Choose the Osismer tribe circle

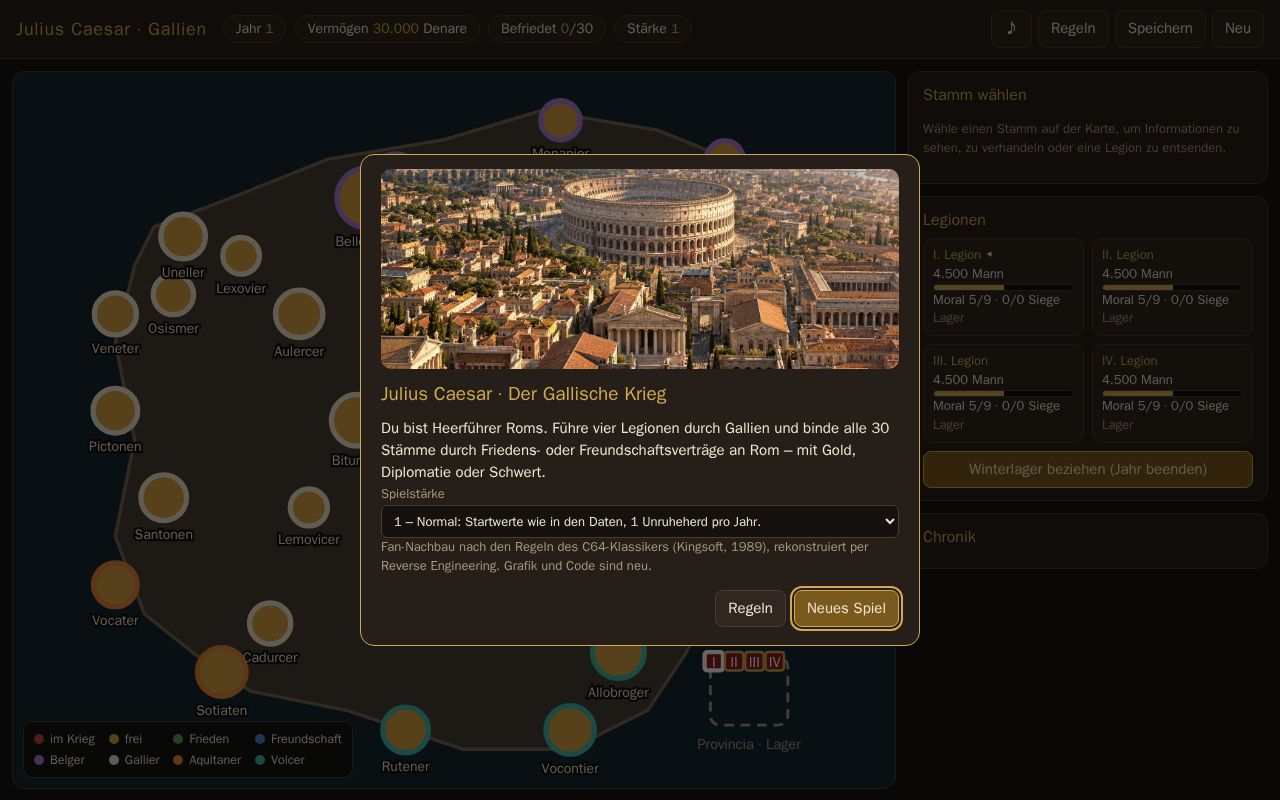click(x=173, y=294)
